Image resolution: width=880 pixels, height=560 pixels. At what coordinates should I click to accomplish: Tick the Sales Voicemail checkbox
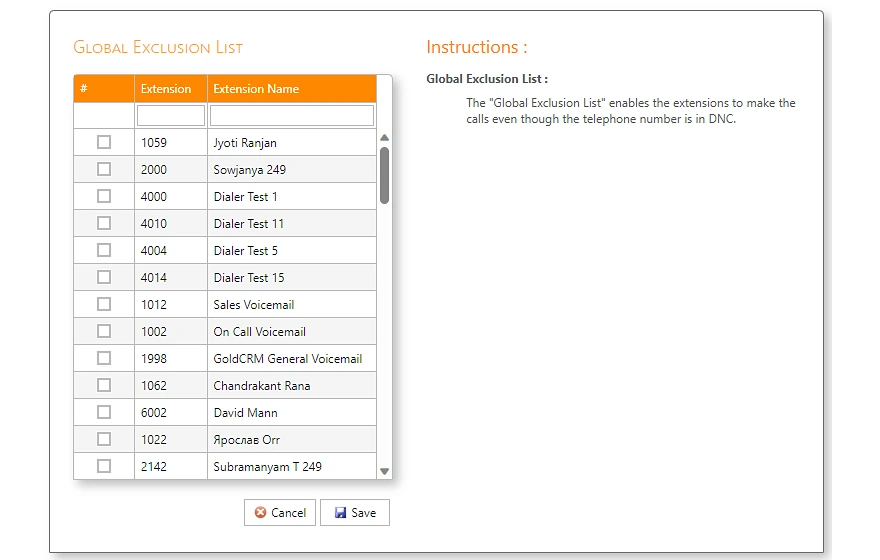[104, 304]
